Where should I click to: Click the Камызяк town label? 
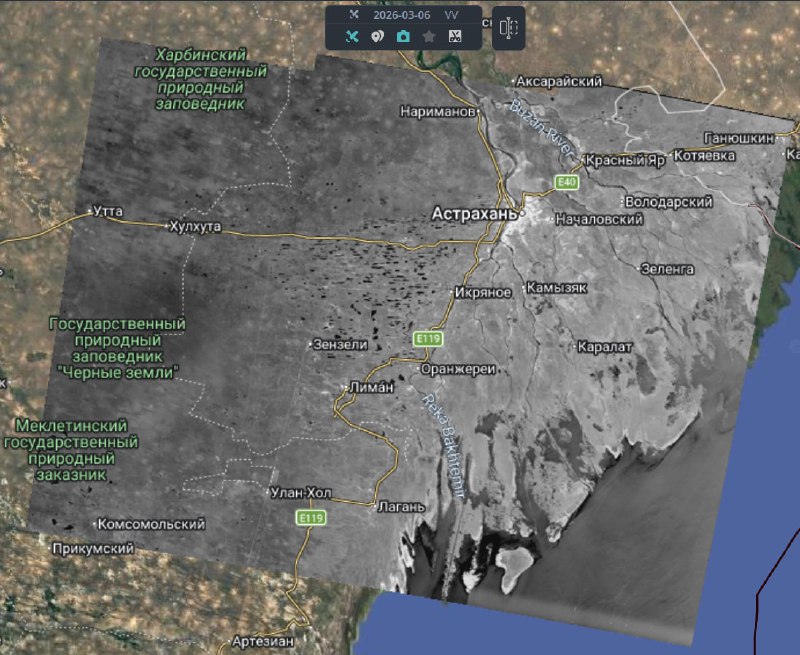pos(556,287)
